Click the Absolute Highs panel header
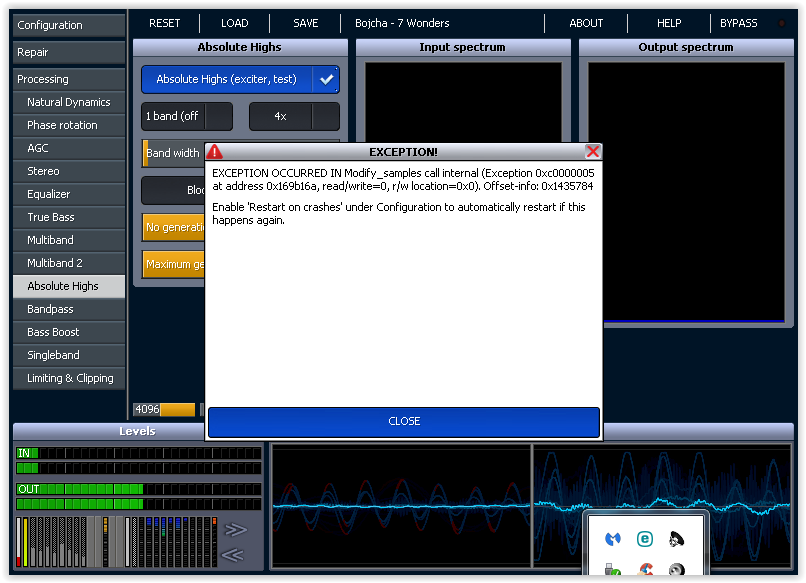Image resolution: width=806 pixels, height=583 pixels. tap(240, 47)
